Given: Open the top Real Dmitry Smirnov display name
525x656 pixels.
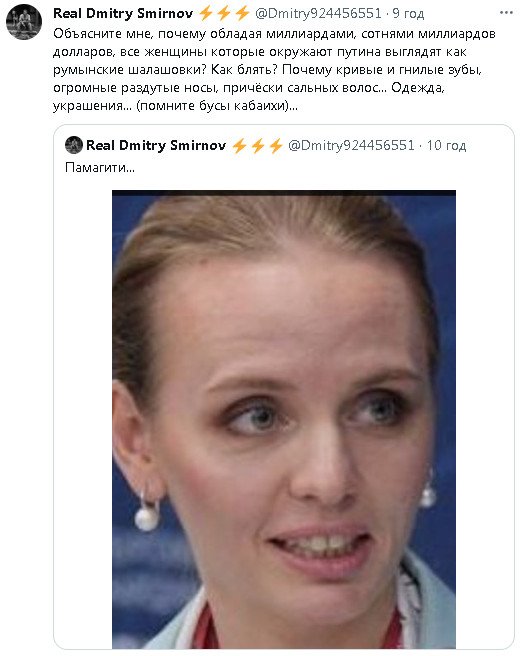Looking at the screenshot, I should 123,13.
